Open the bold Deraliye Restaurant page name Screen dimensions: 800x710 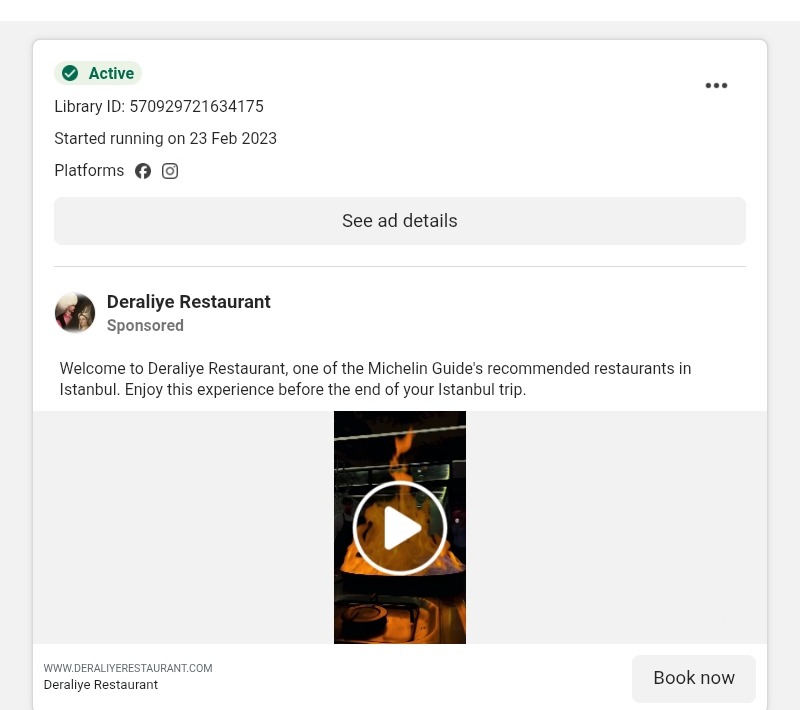coord(188,302)
